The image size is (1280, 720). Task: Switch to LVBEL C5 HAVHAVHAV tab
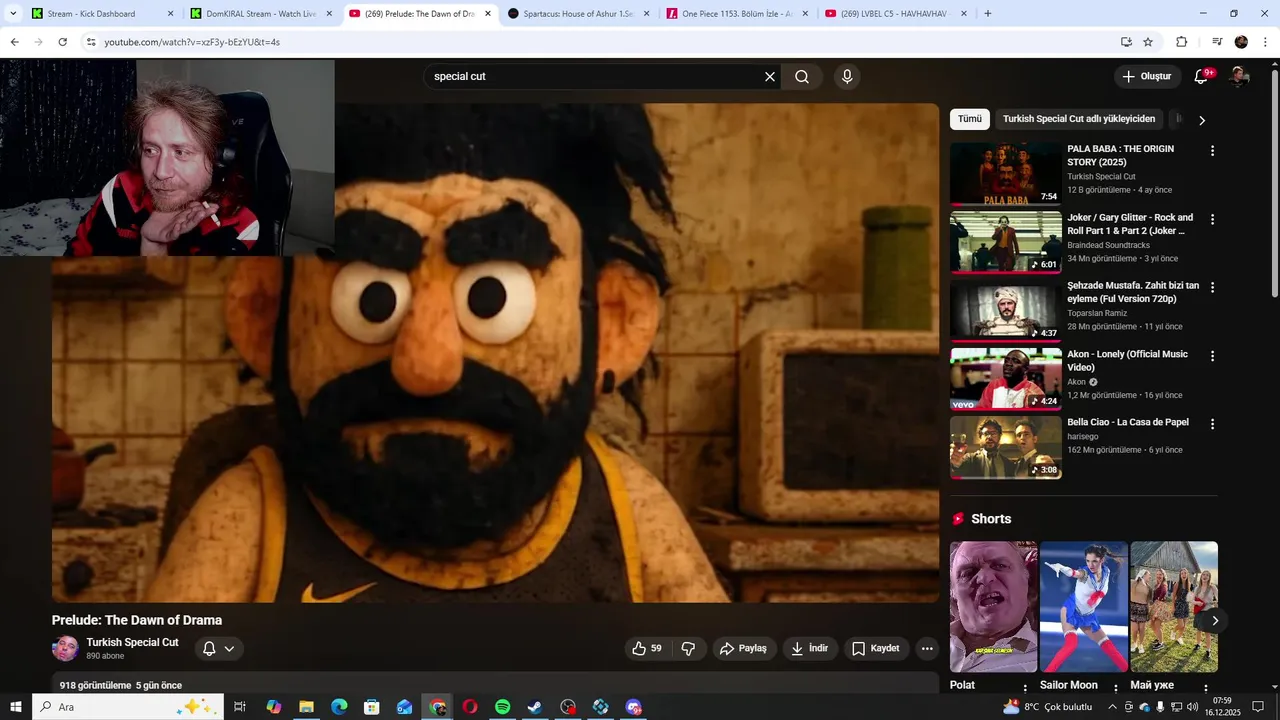[896, 14]
